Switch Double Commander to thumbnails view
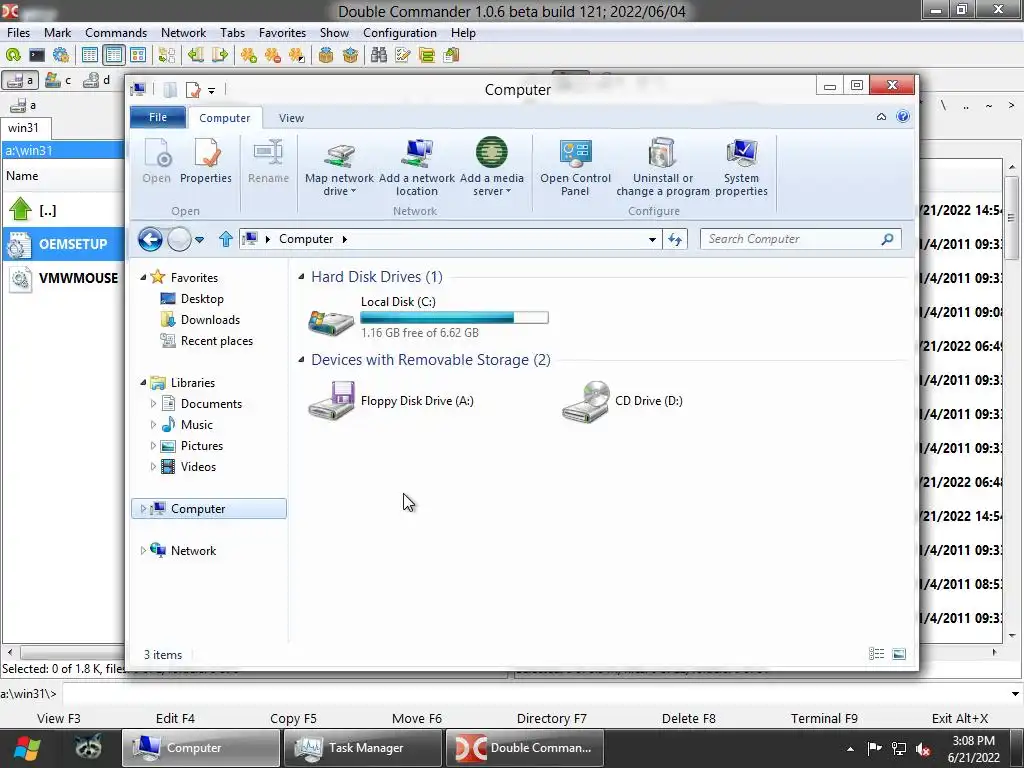 click(138, 55)
